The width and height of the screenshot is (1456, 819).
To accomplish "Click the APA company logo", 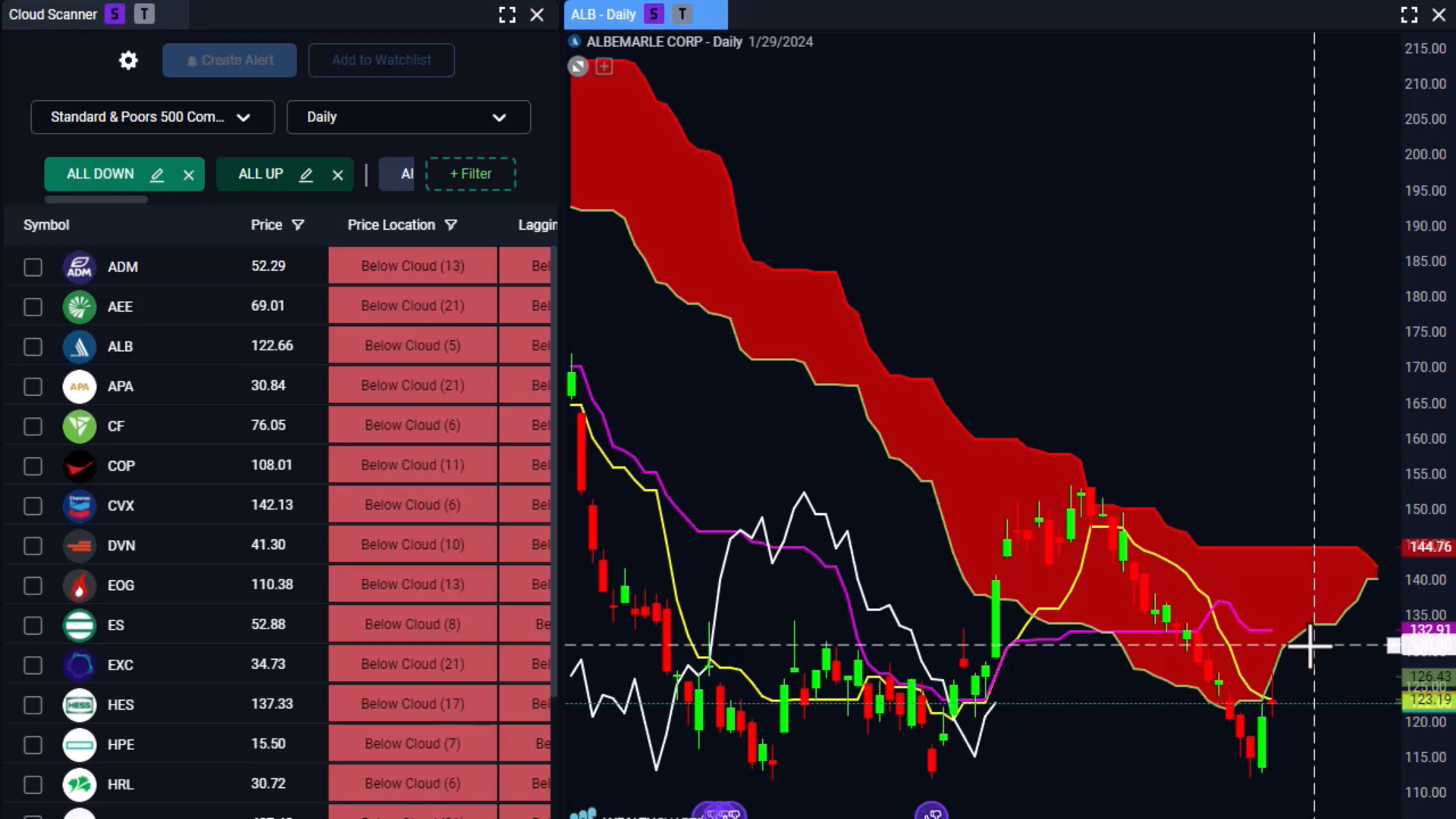I will (80, 386).
